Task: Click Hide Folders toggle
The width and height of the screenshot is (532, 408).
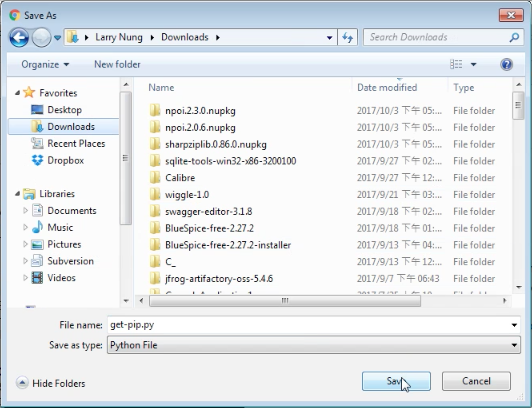Action: coord(50,383)
